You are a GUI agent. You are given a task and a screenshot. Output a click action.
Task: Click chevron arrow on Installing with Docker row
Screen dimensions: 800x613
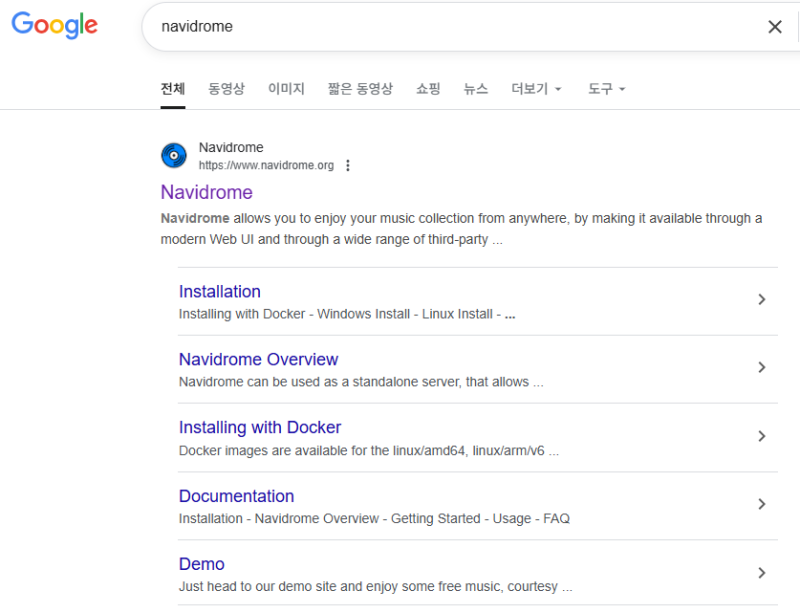coord(762,436)
